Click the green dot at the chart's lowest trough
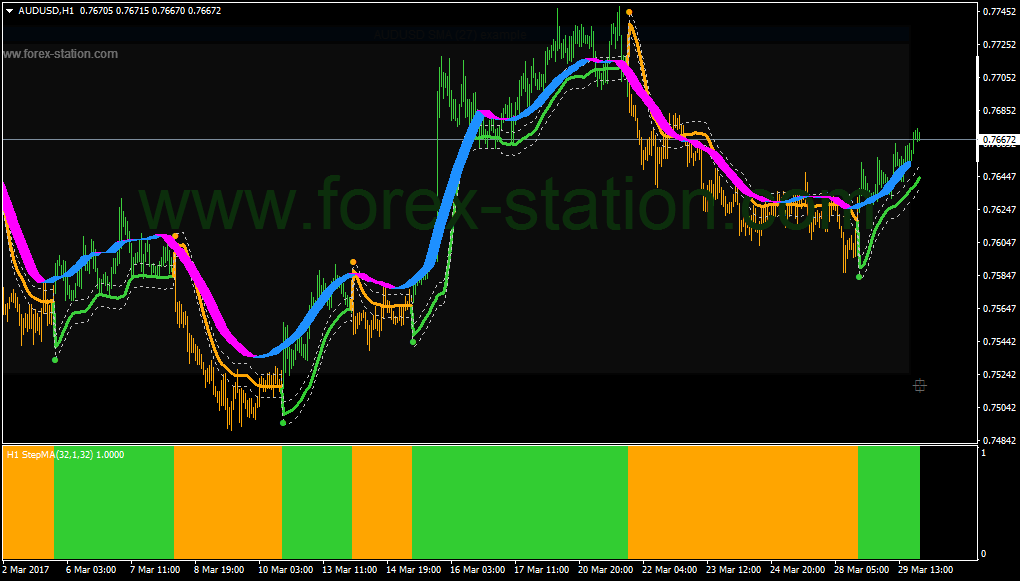Screen dimensions: 1020x581 (282, 423)
